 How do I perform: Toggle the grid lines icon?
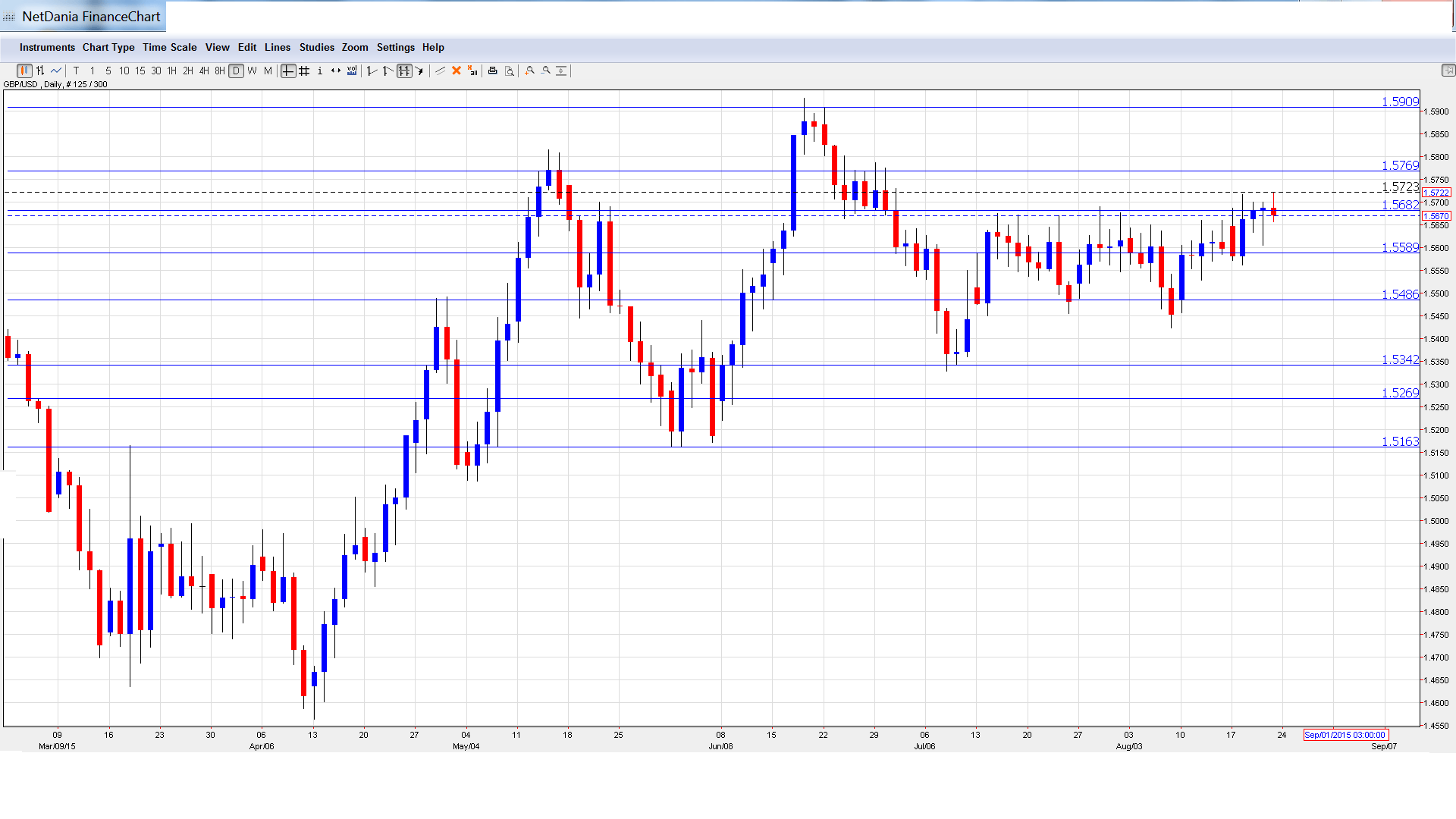(x=304, y=71)
